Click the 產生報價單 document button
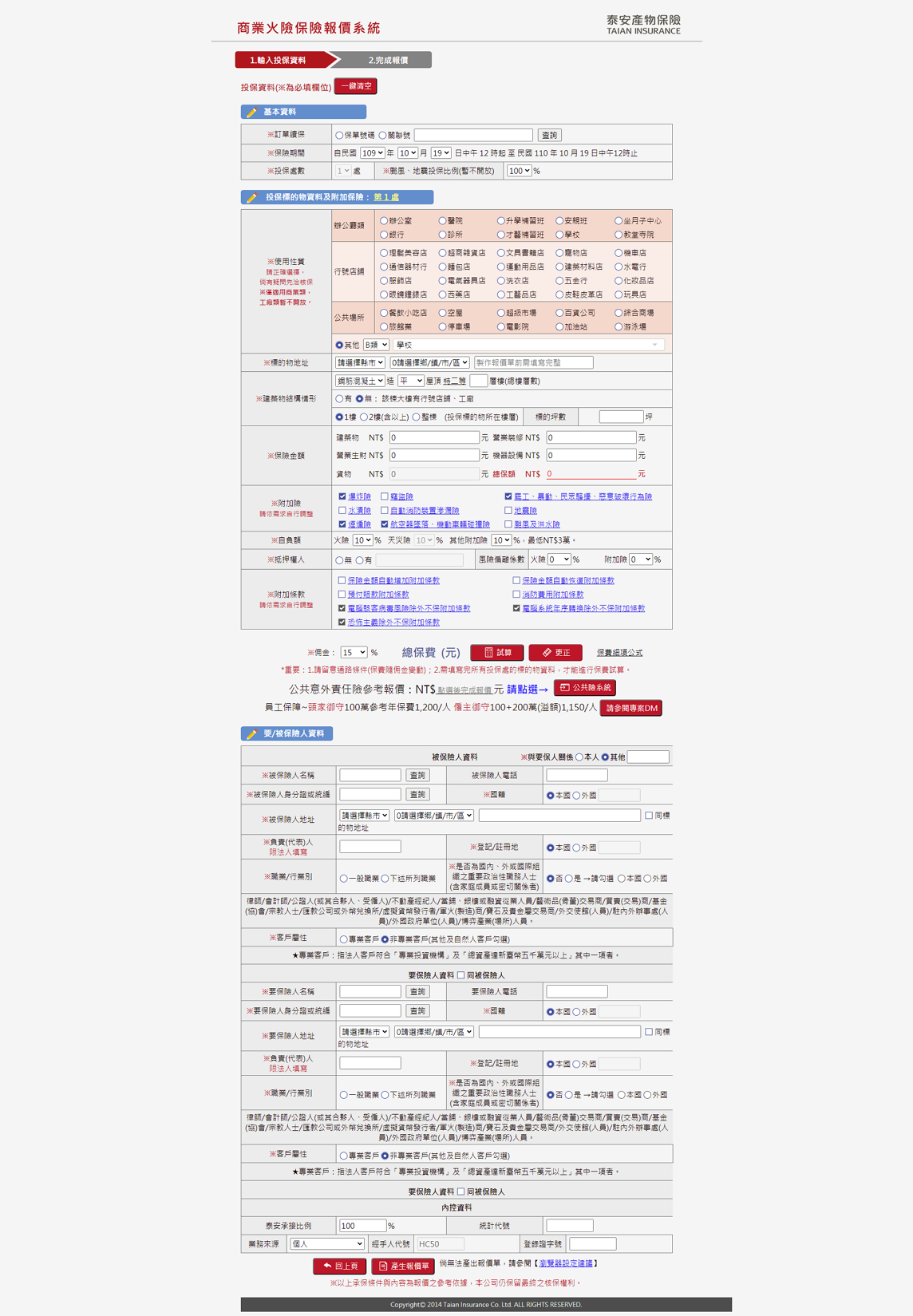The width and height of the screenshot is (913, 1316). click(403, 1266)
